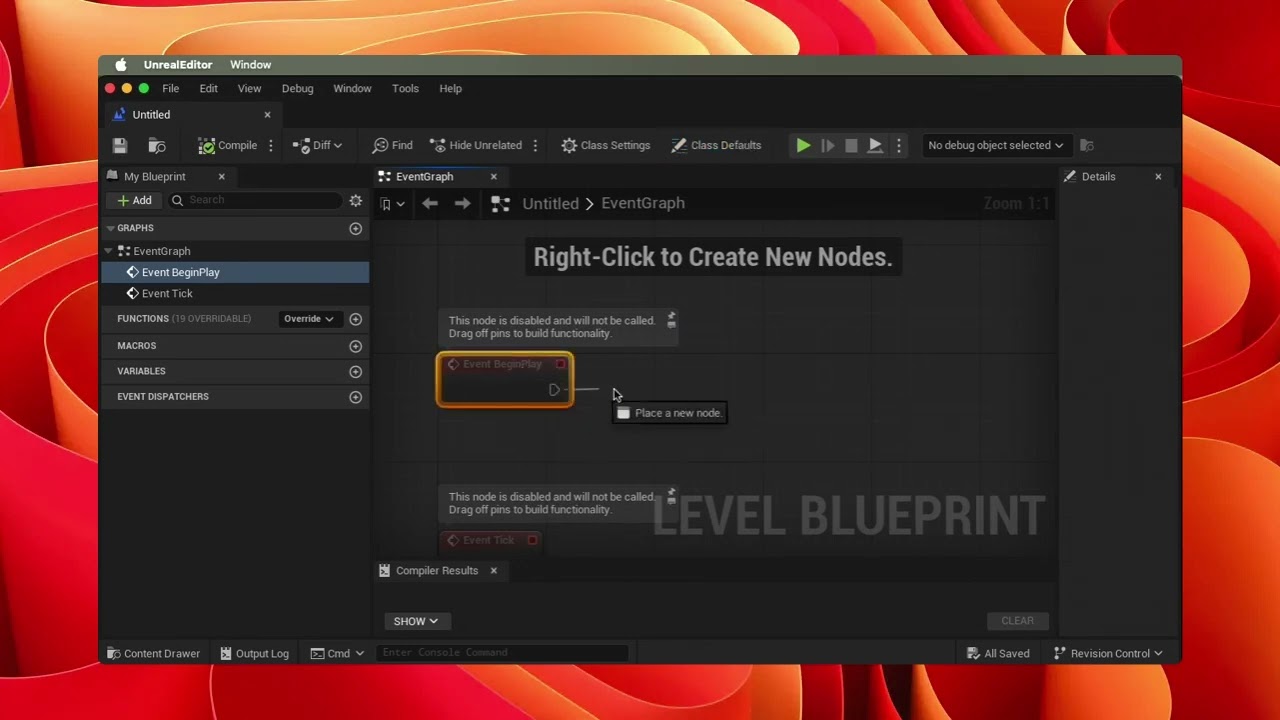The image size is (1280, 720).
Task: Click the My Blueprint search field
Action: click(256, 201)
